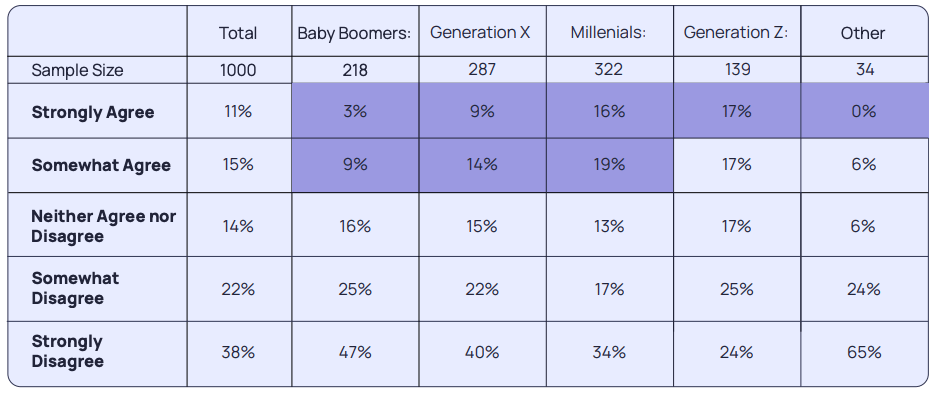Select the 65% Strongly Disagree Other cell

click(864, 352)
